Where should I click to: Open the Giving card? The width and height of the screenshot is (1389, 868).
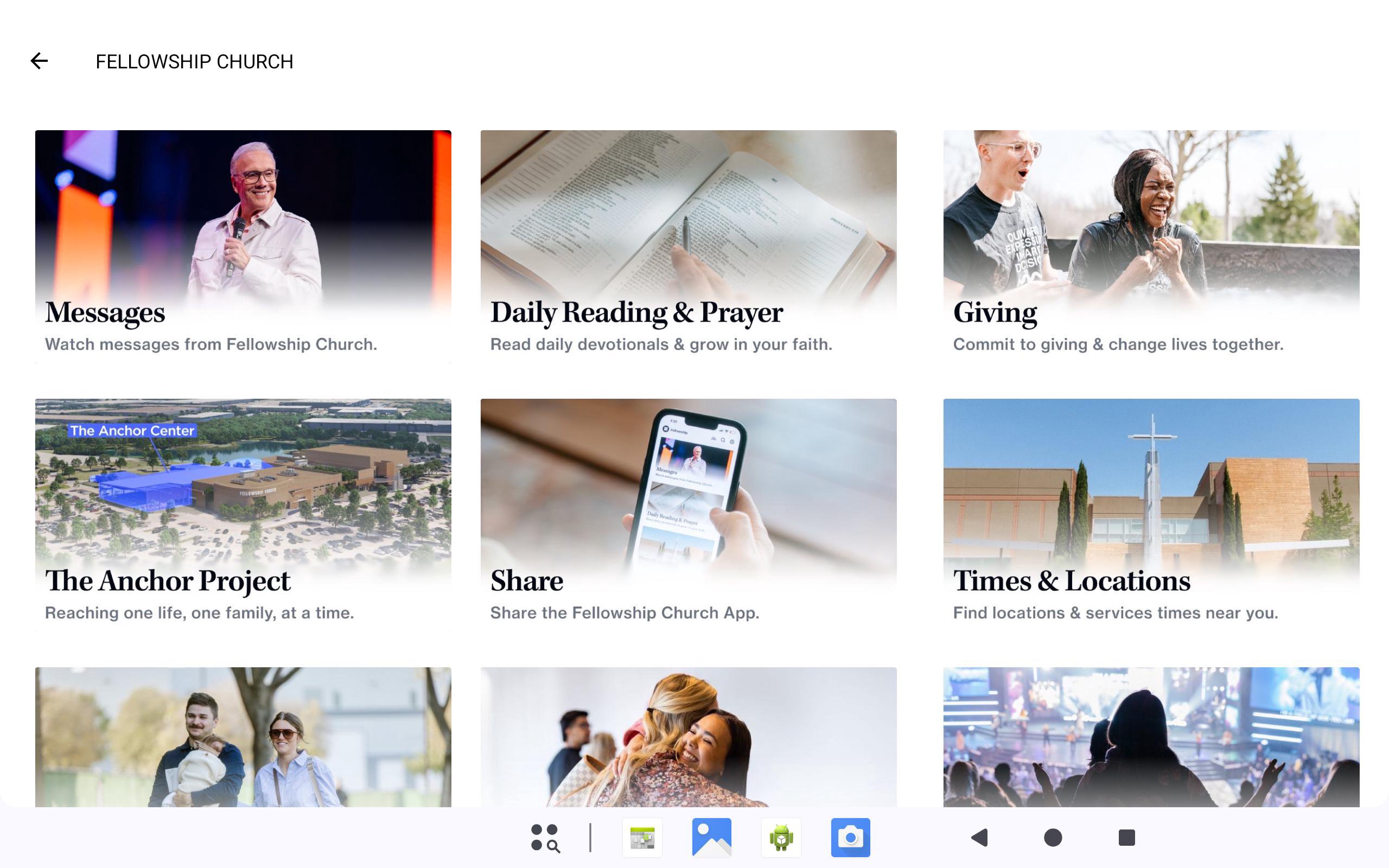(x=1151, y=247)
